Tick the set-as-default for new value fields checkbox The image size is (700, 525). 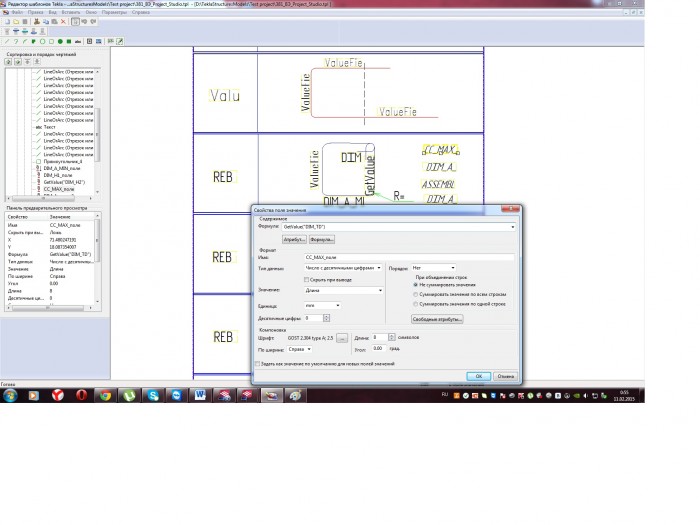point(258,364)
